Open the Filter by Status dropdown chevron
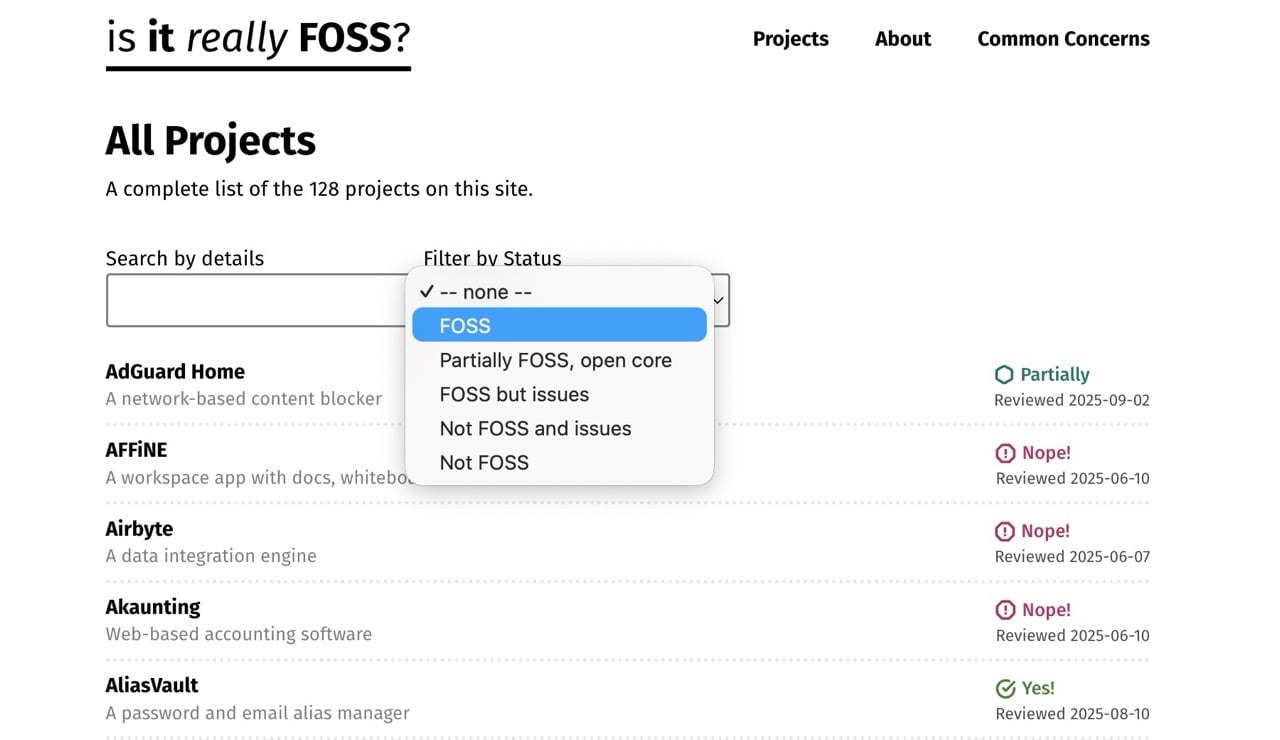This screenshot has height=740, width=1280. 717,300
